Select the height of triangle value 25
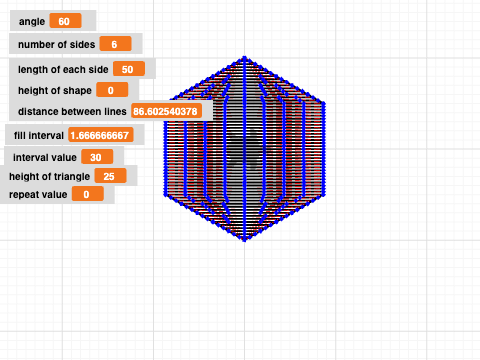This screenshot has height=360, width=480. 110,176
